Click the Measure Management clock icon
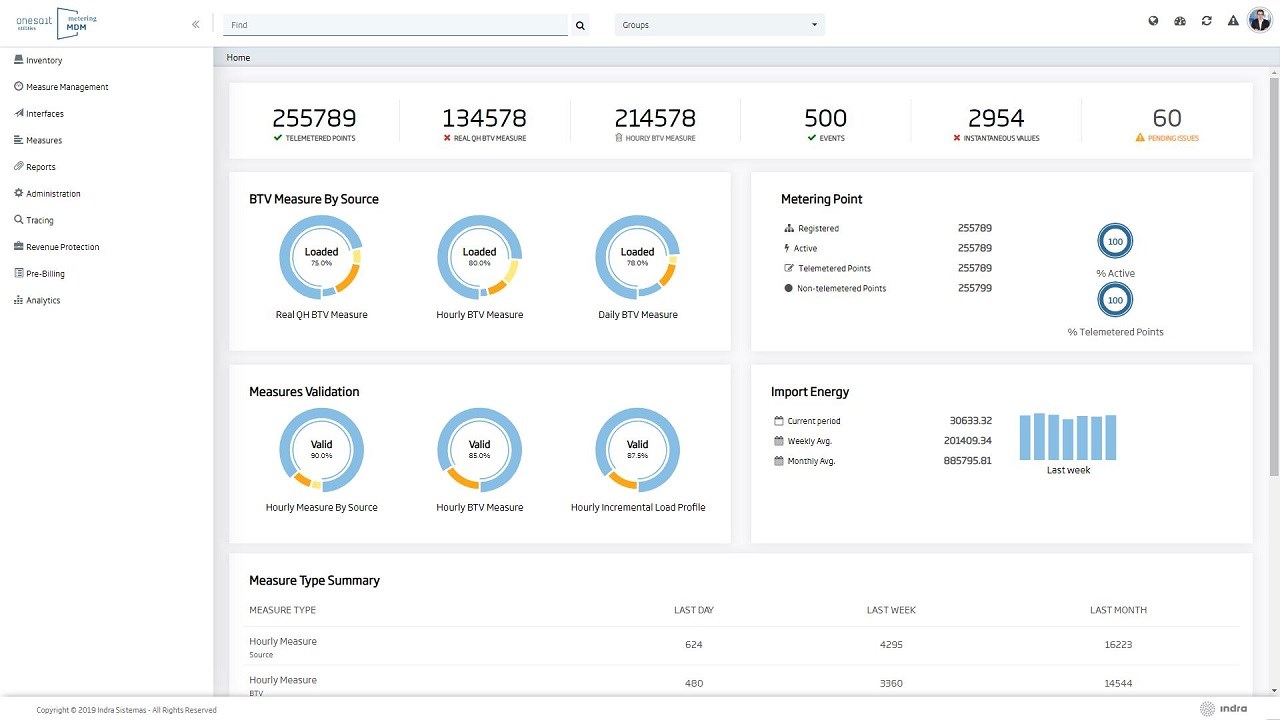1280x720 pixels. pyautogui.click(x=19, y=87)
